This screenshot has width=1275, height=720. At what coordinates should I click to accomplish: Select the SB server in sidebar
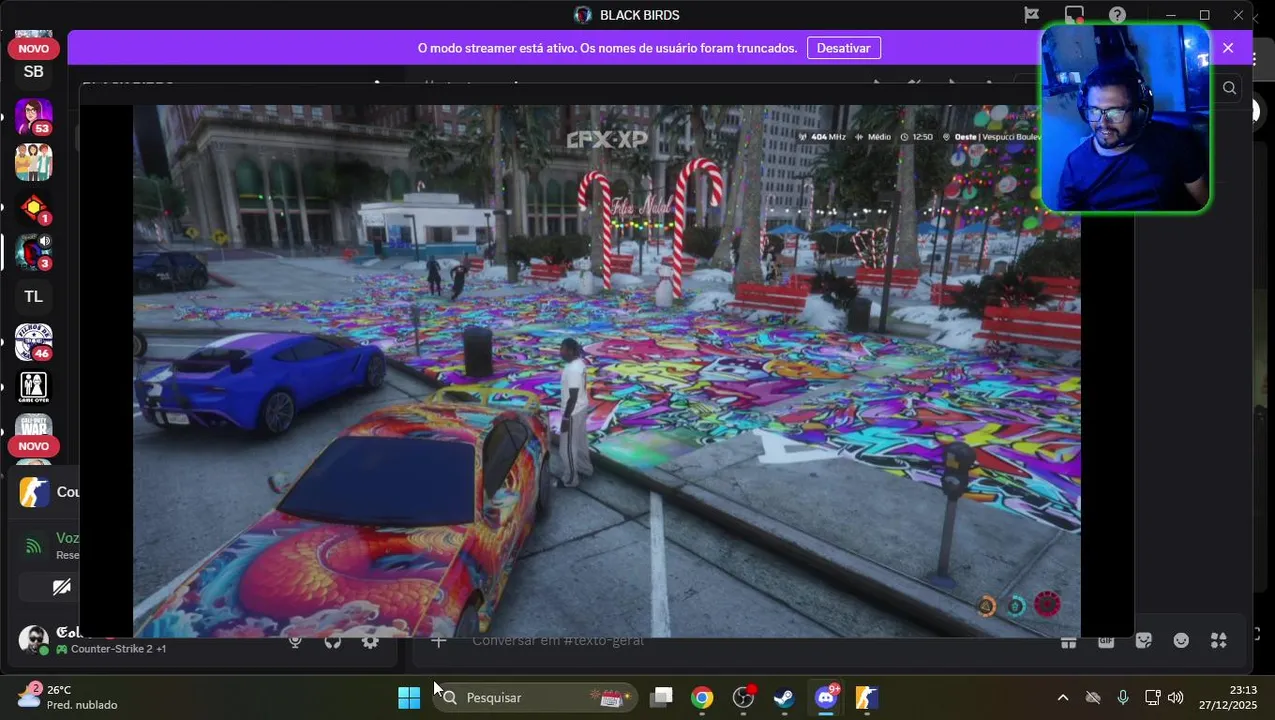tap(34, 72)
